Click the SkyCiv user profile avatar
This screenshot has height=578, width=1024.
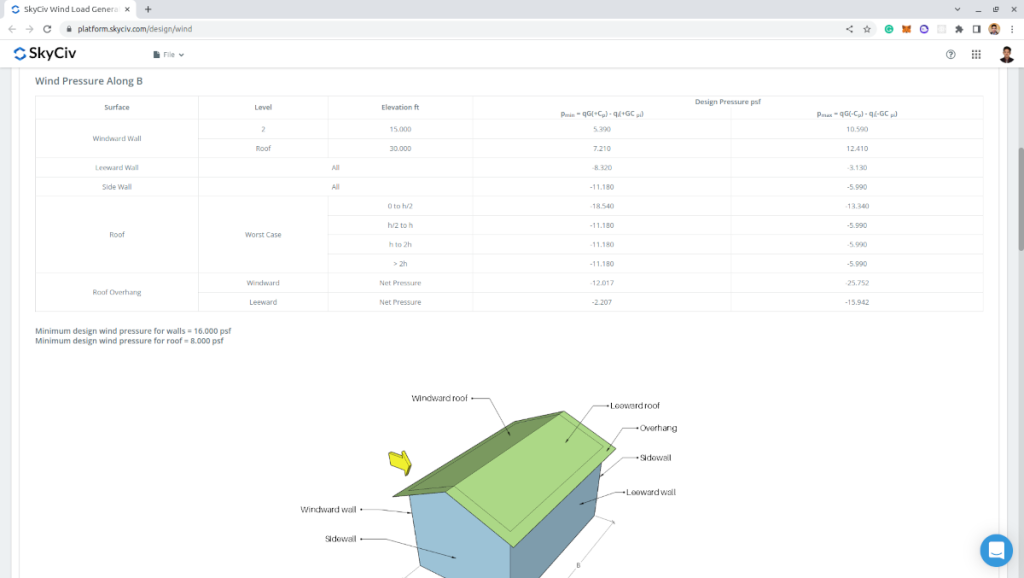(x=1006, y=54)
